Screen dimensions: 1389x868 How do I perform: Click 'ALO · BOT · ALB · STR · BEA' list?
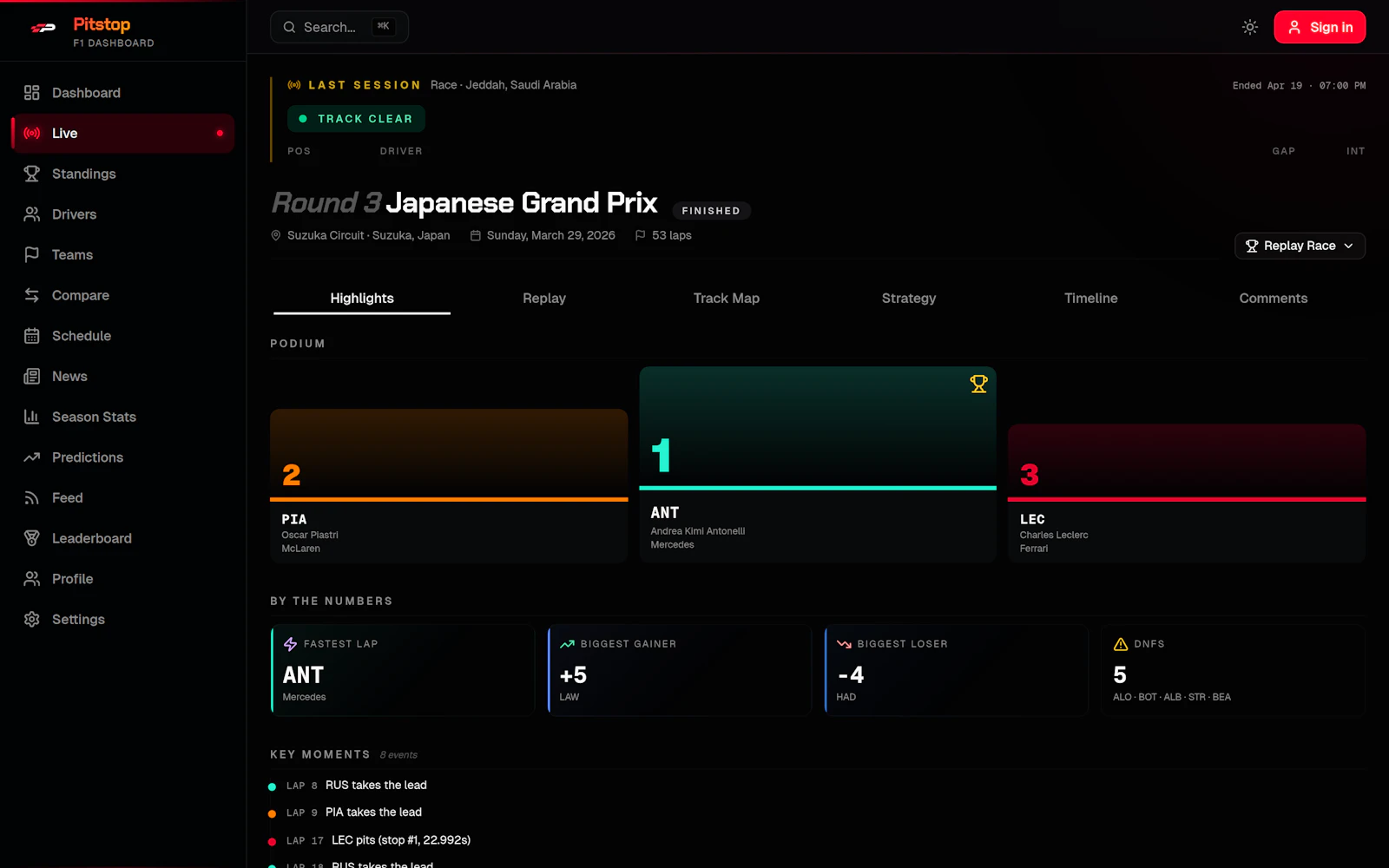(x=1172, y=697)
